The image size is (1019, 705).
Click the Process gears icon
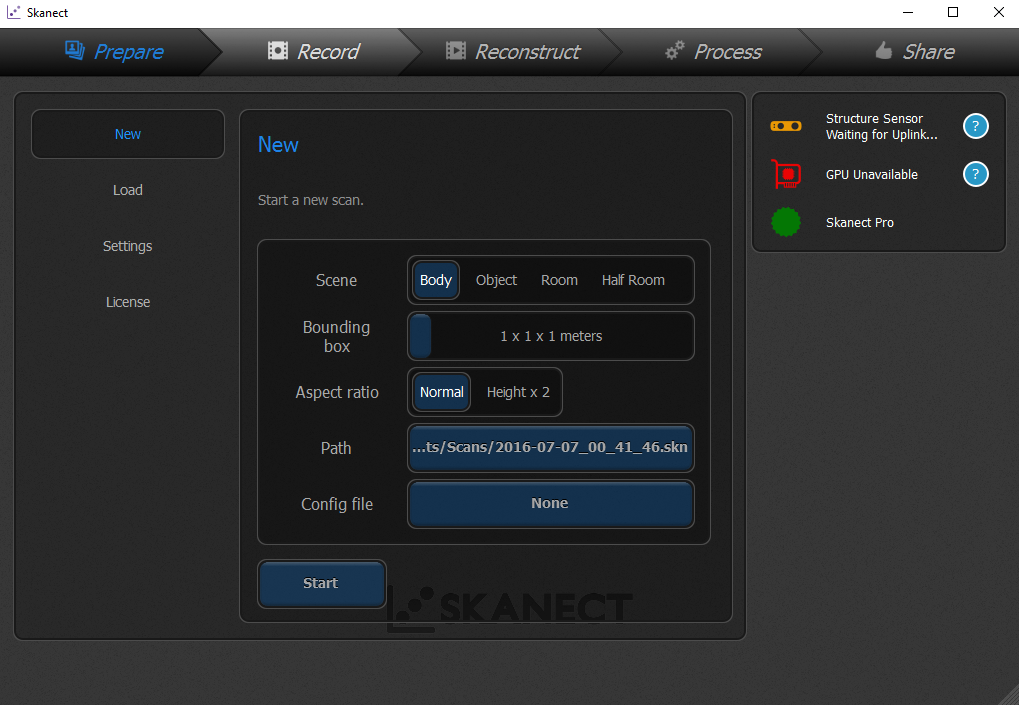(675, 50)
